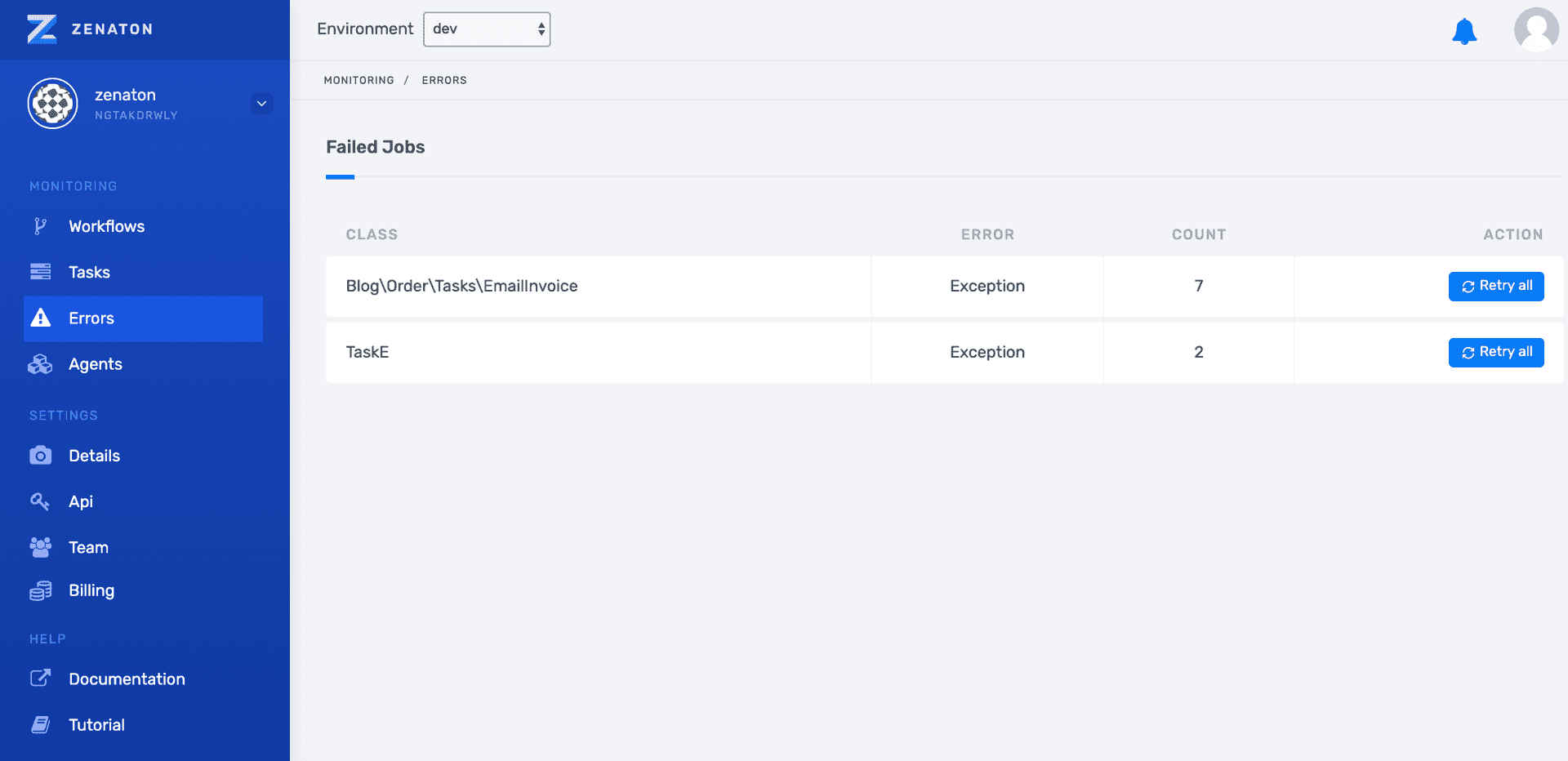
Task: Click refresh icon in EmailInvoice Retry all
Action: click(1468, 287)
